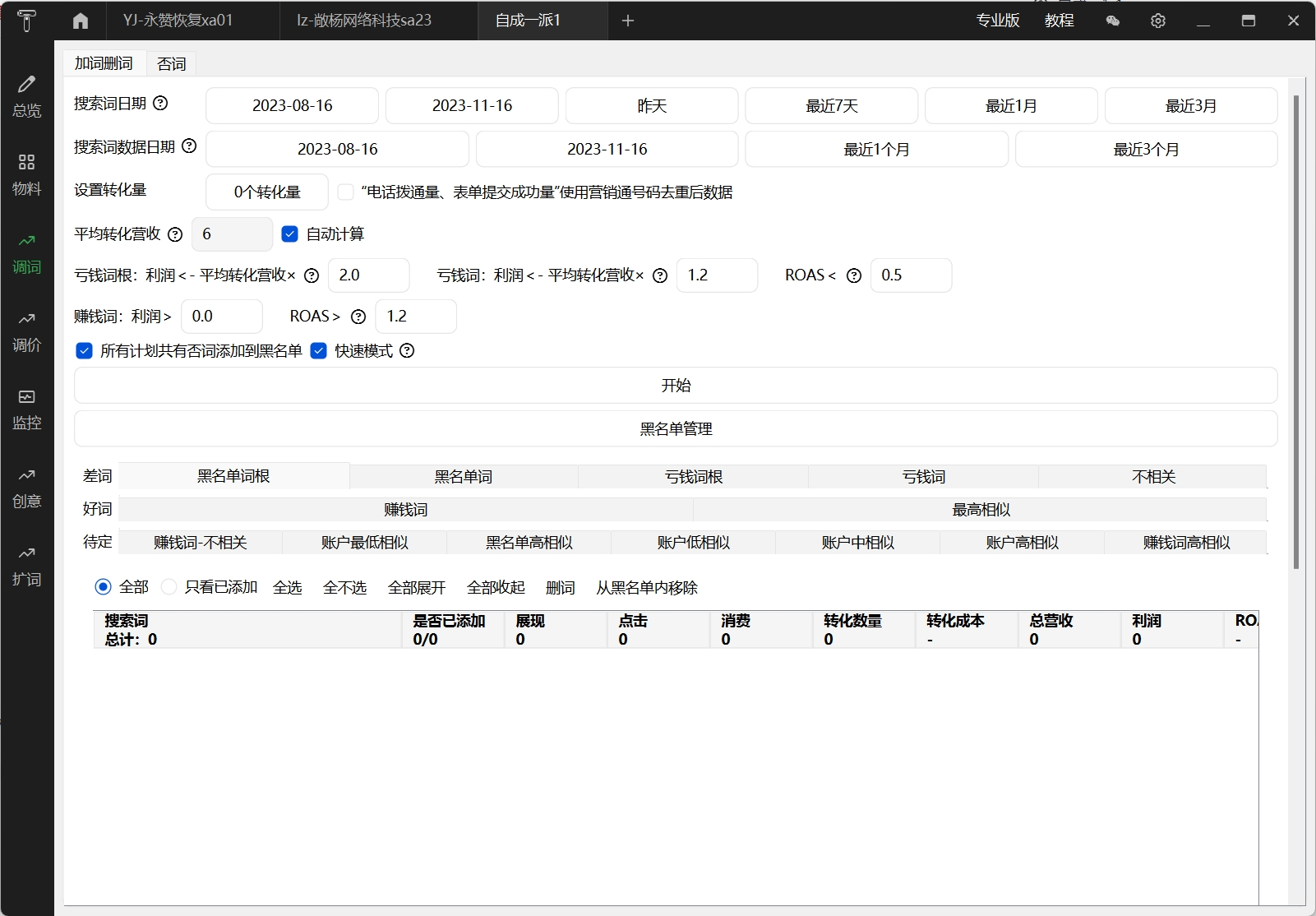Switch to the 加词删词 tab
Image resolution: width=1316 pixels, height=916 pixels.
104,63
